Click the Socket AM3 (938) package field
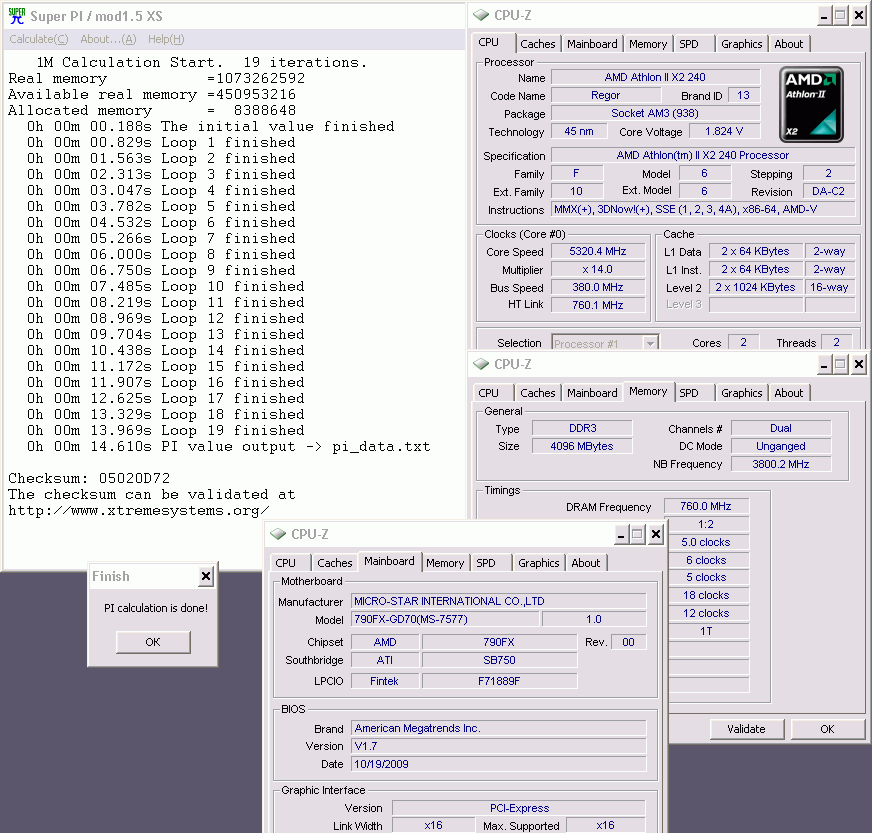 (x=655, y=113)
